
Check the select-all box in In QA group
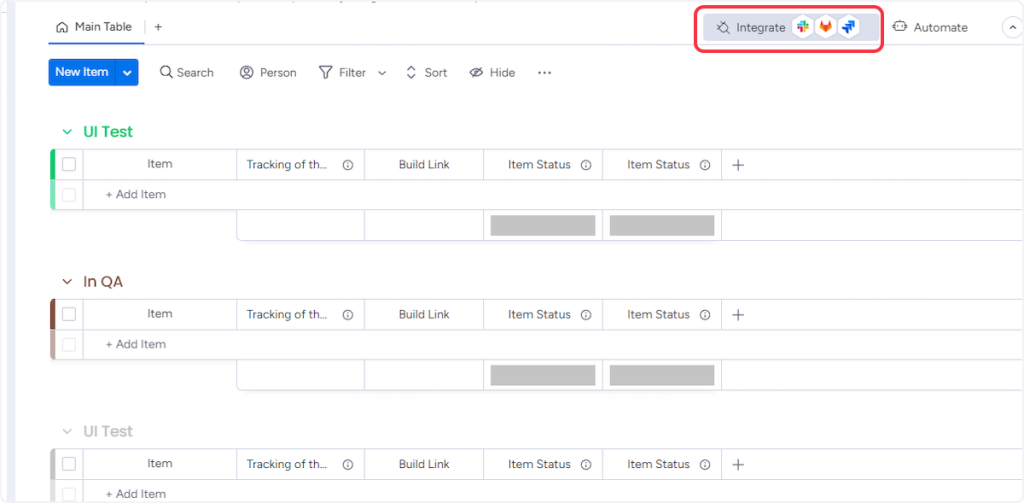(x=69, y=314)
